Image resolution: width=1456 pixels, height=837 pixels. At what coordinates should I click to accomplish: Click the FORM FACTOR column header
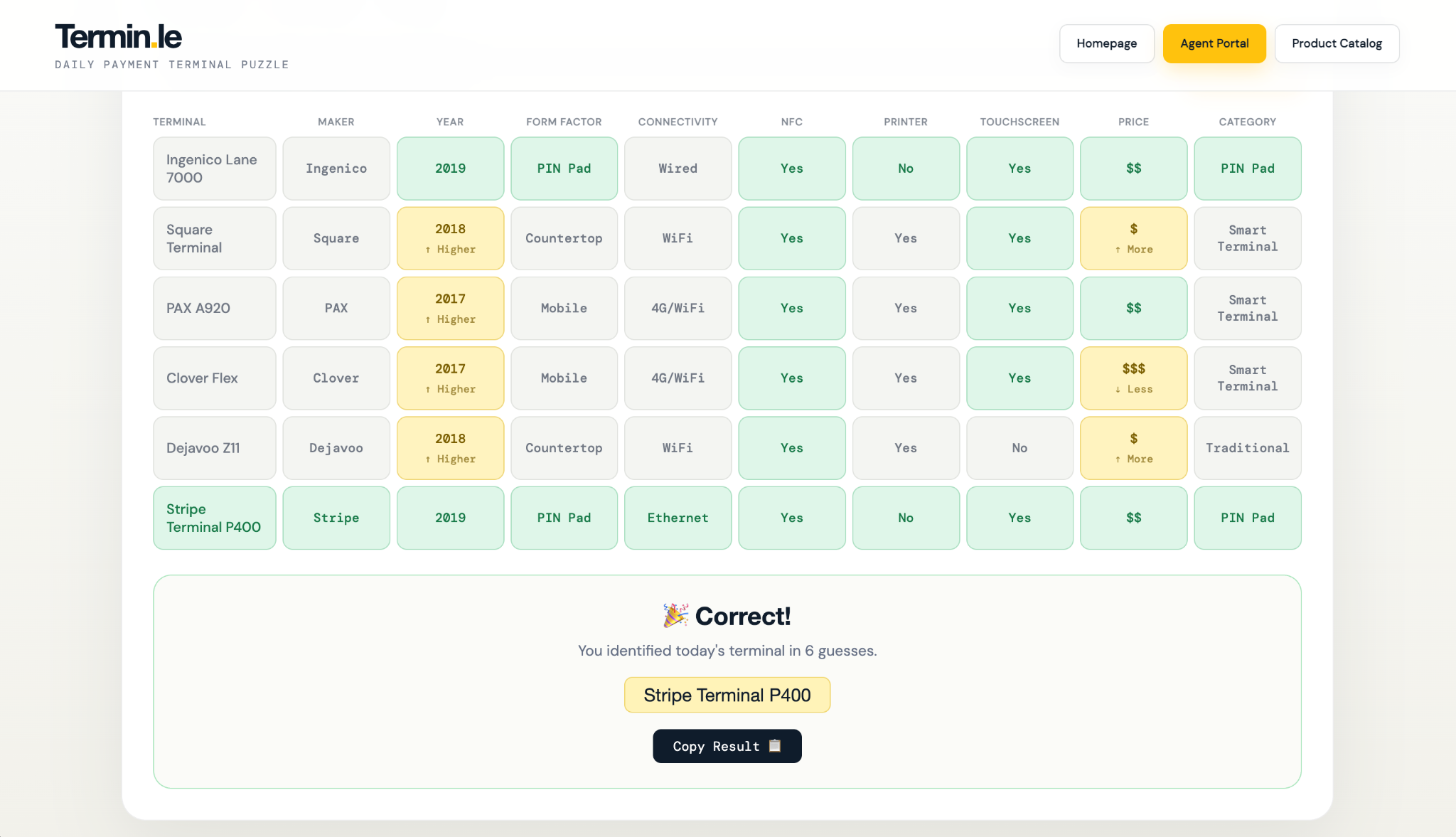(x=564, y=122)
